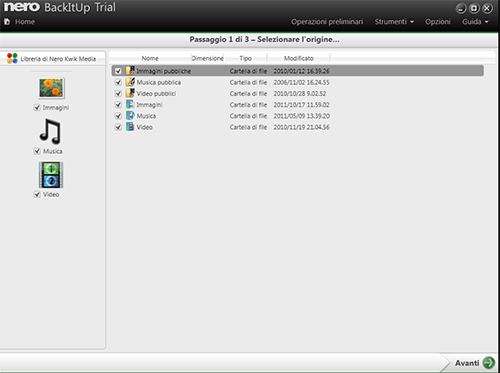The height and width of the screenshot is (373, 500).
Task: Maximize the Nero BackItUp window
Action: point(474,8)
